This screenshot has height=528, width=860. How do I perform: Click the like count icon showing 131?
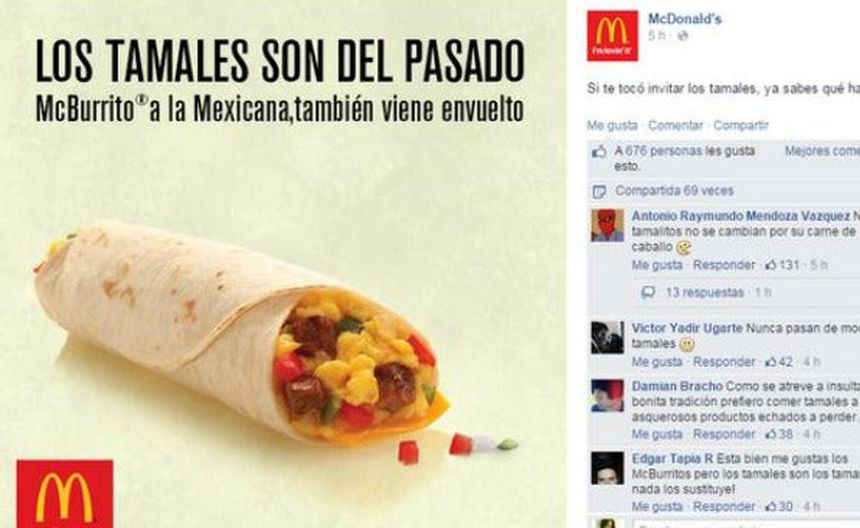coord(770,265)
